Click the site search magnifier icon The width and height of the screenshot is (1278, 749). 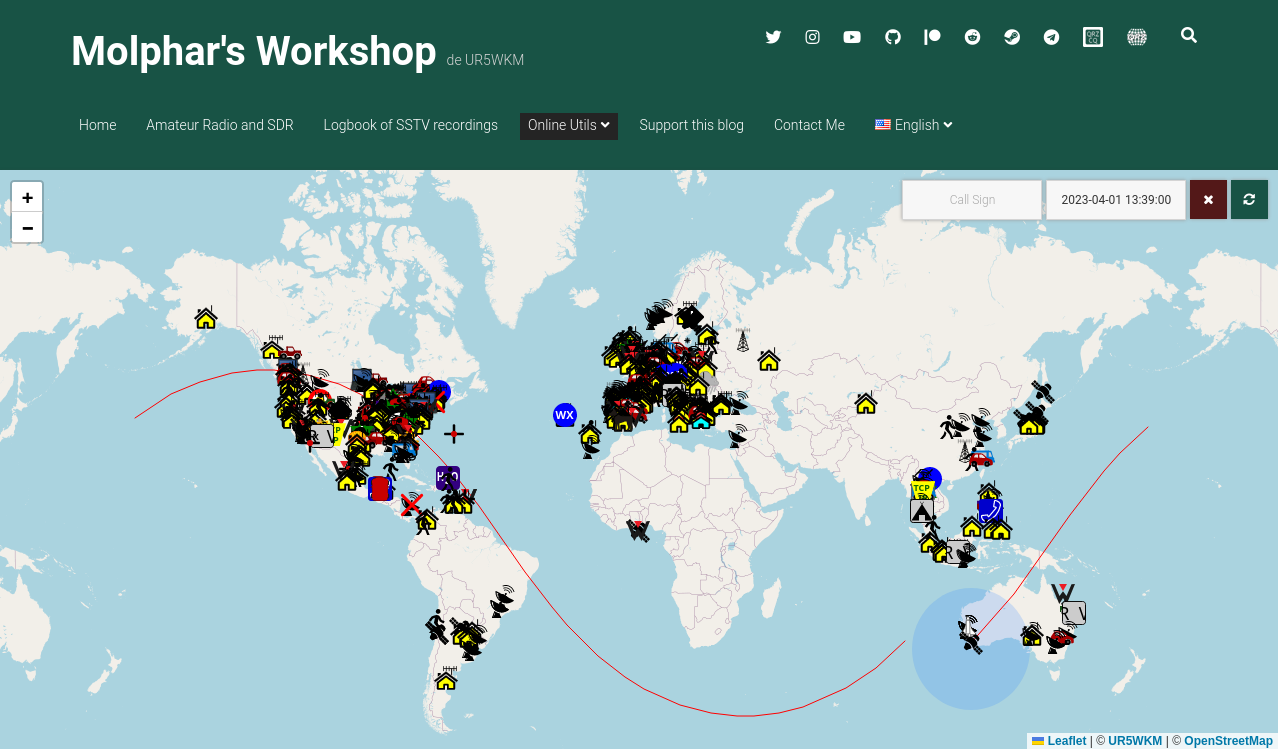(x=1188, y=35)
